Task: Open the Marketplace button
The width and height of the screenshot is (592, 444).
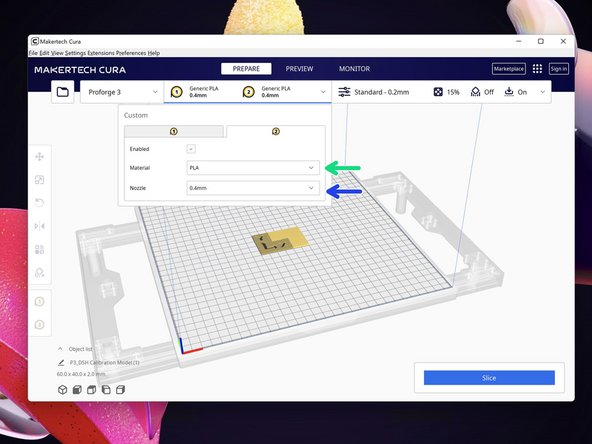Action: [x=509, y=69]
